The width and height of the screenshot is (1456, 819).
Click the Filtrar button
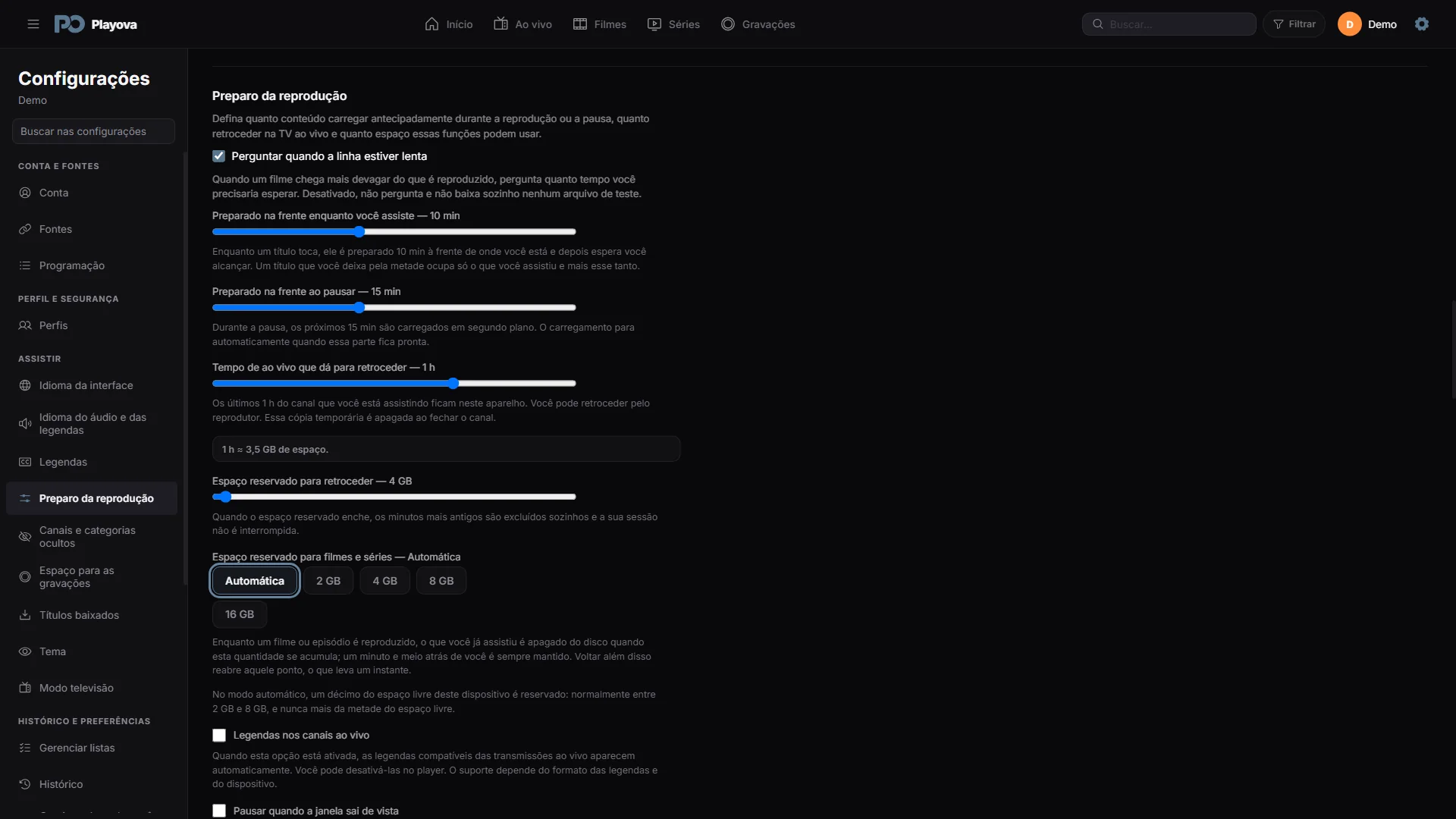click(1294, 24)
